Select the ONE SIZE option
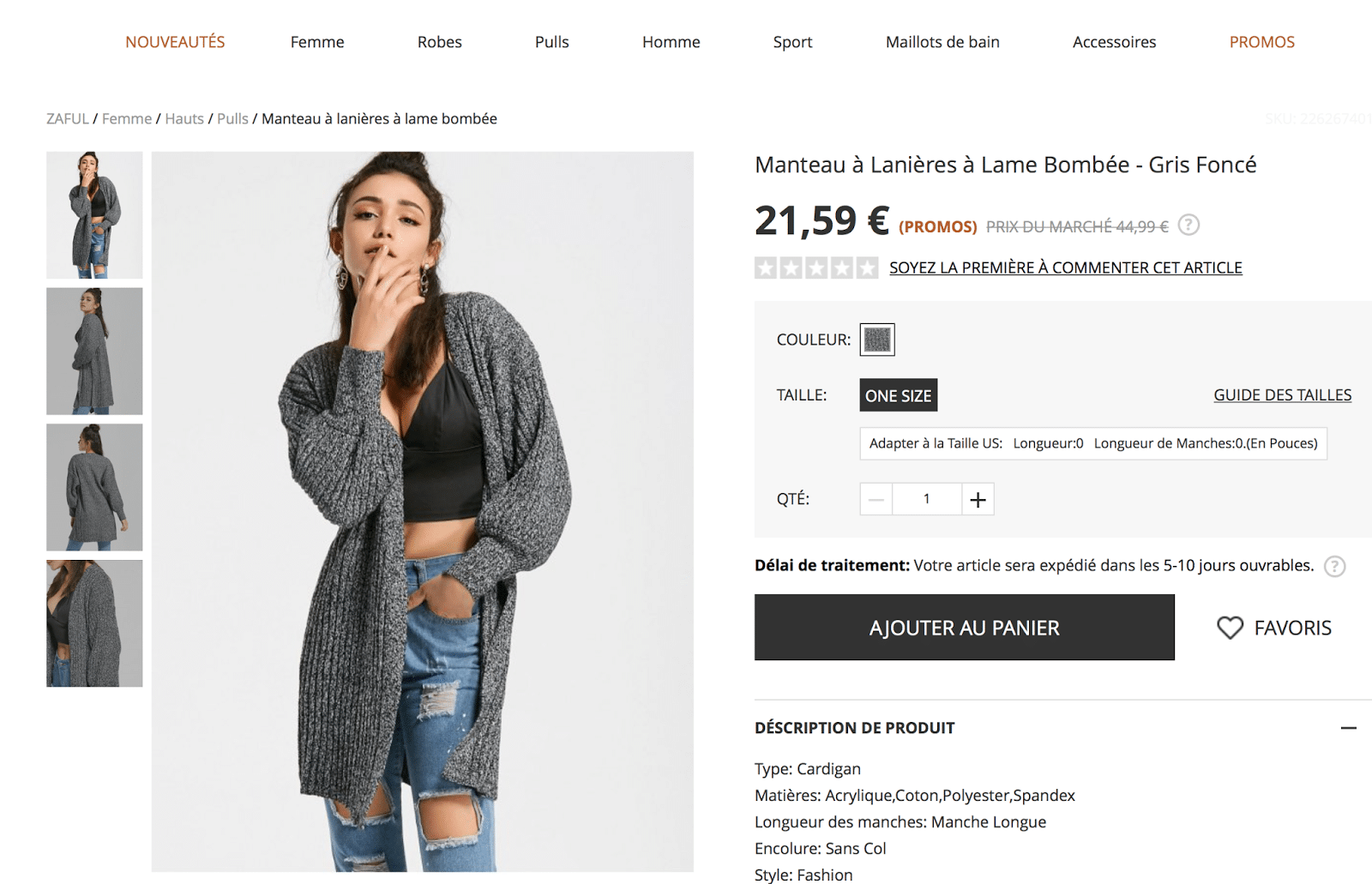The width and height of the screenshot is (1372, 884). click(898, 395)
